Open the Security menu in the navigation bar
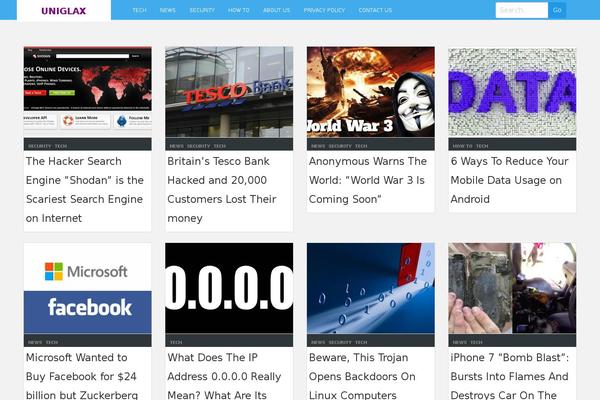 click(x=202, y=10)
